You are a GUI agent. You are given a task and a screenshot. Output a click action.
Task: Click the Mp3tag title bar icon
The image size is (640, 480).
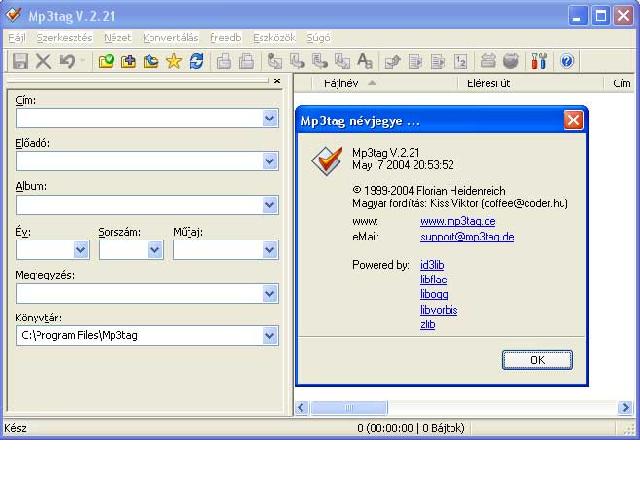click(x=14, y=15)
